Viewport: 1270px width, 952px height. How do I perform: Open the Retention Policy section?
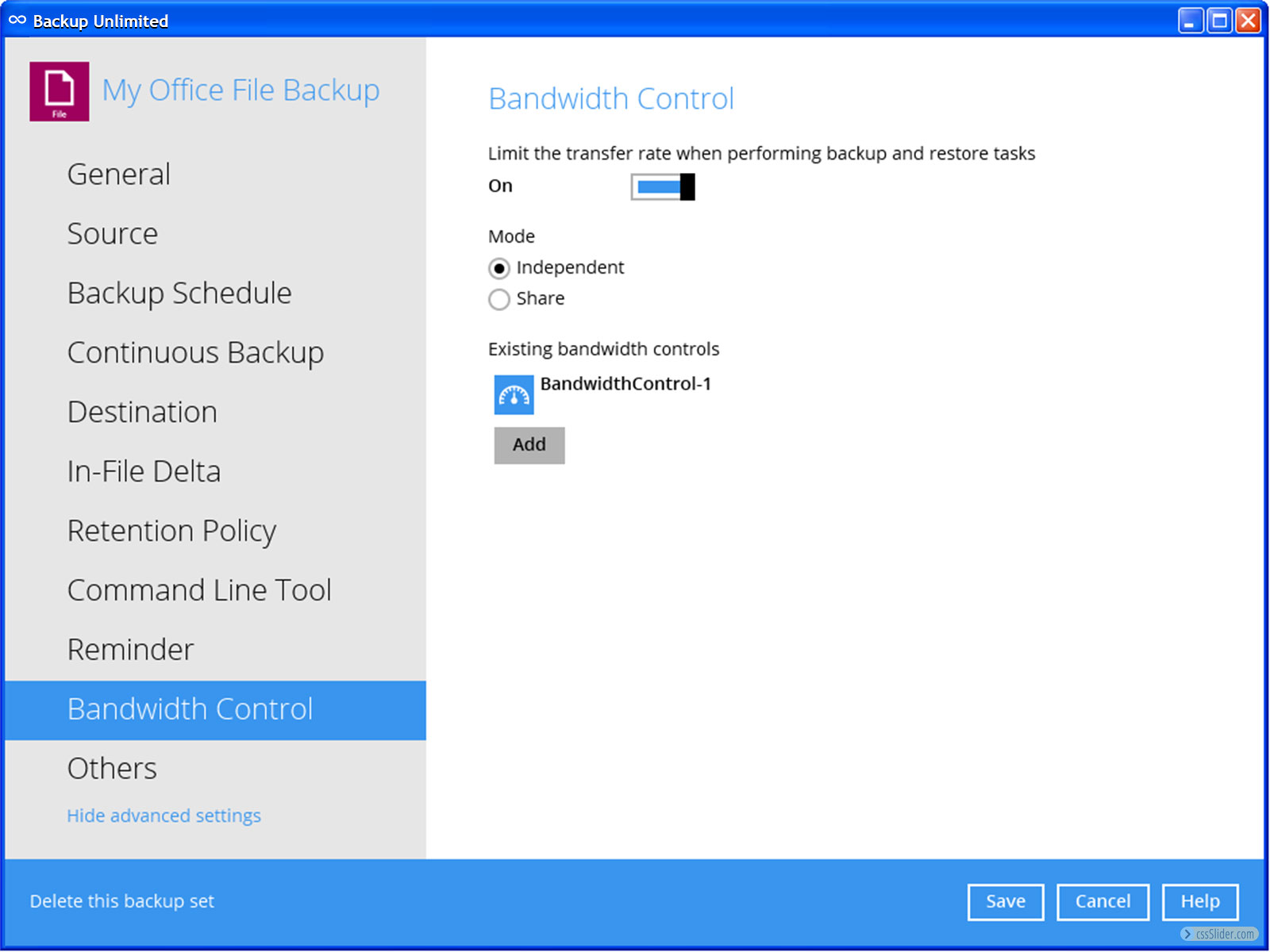(171, 532)
